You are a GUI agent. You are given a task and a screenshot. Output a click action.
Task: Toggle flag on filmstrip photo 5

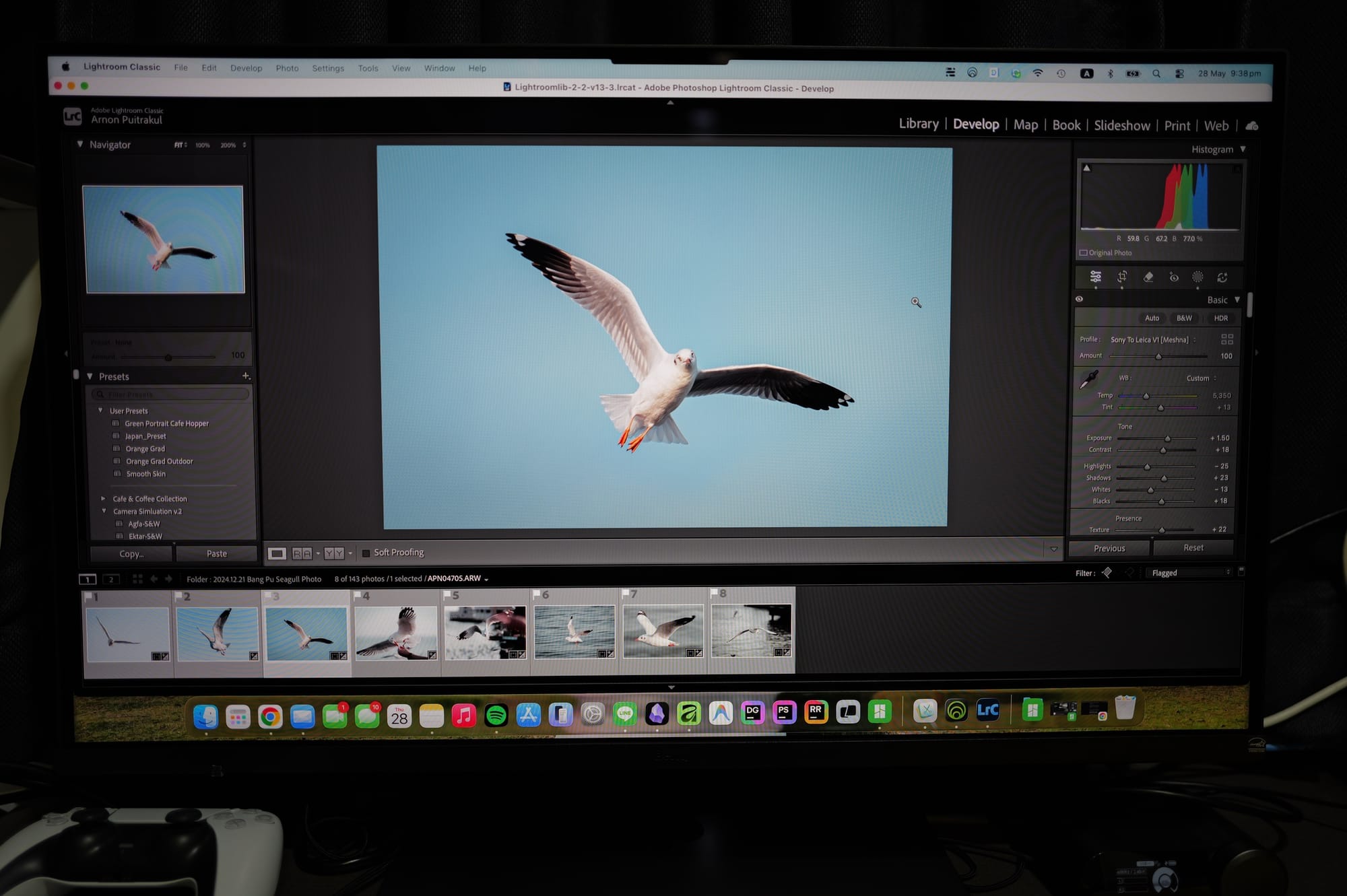tap(447, 595)
